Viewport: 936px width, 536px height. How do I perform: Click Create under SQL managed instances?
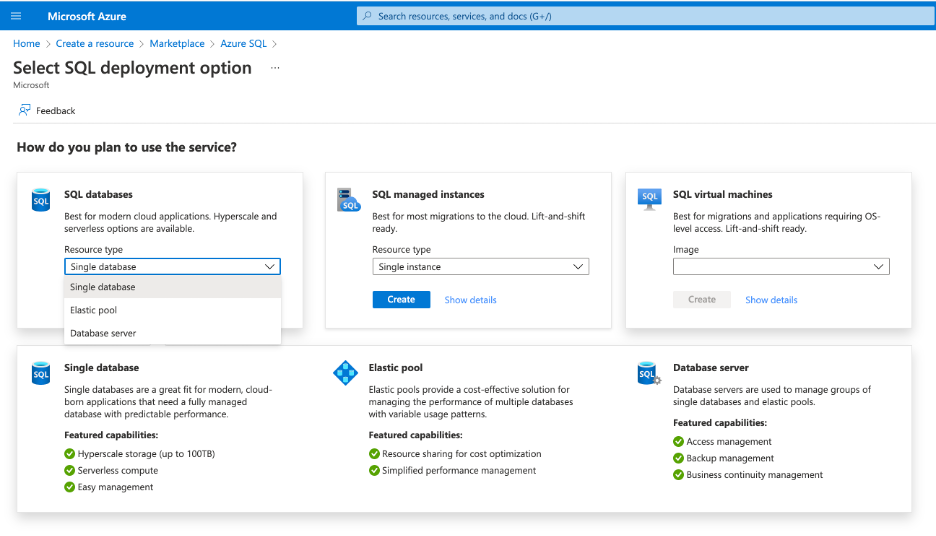(x=401, y=300)
